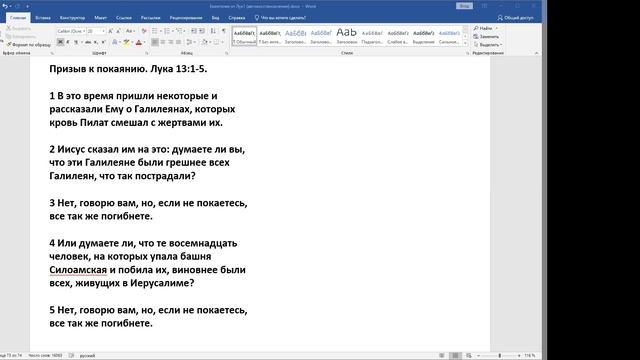This screenshot has height=360, width=640.
Task: Apply Обычный style from gallery
Action: [x=244, y=36]
